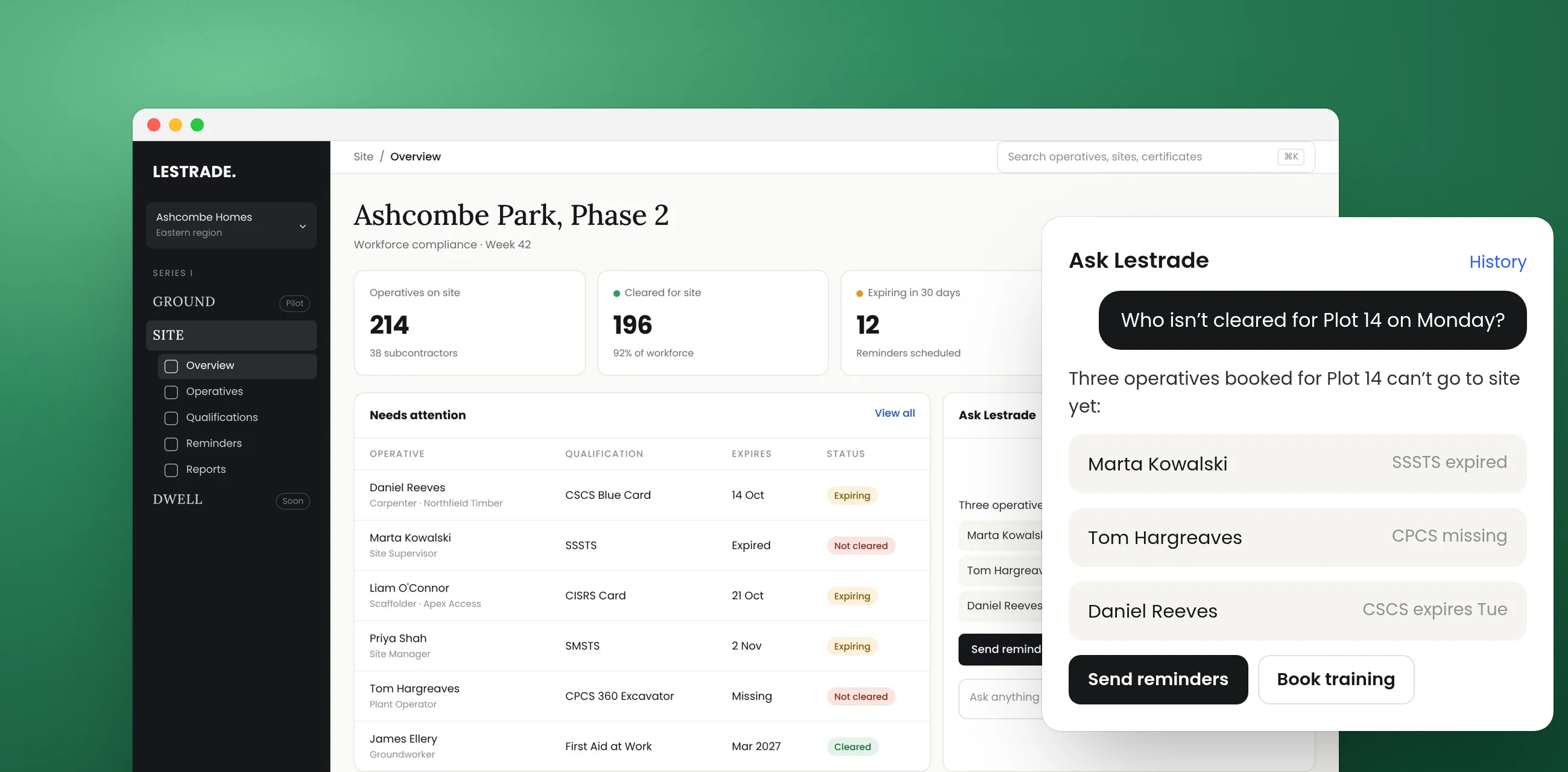Select Tom Hargreaves CPCS missing card
The height and width of the screenshot is (772, 1568).
click(x=1297, y=537)
